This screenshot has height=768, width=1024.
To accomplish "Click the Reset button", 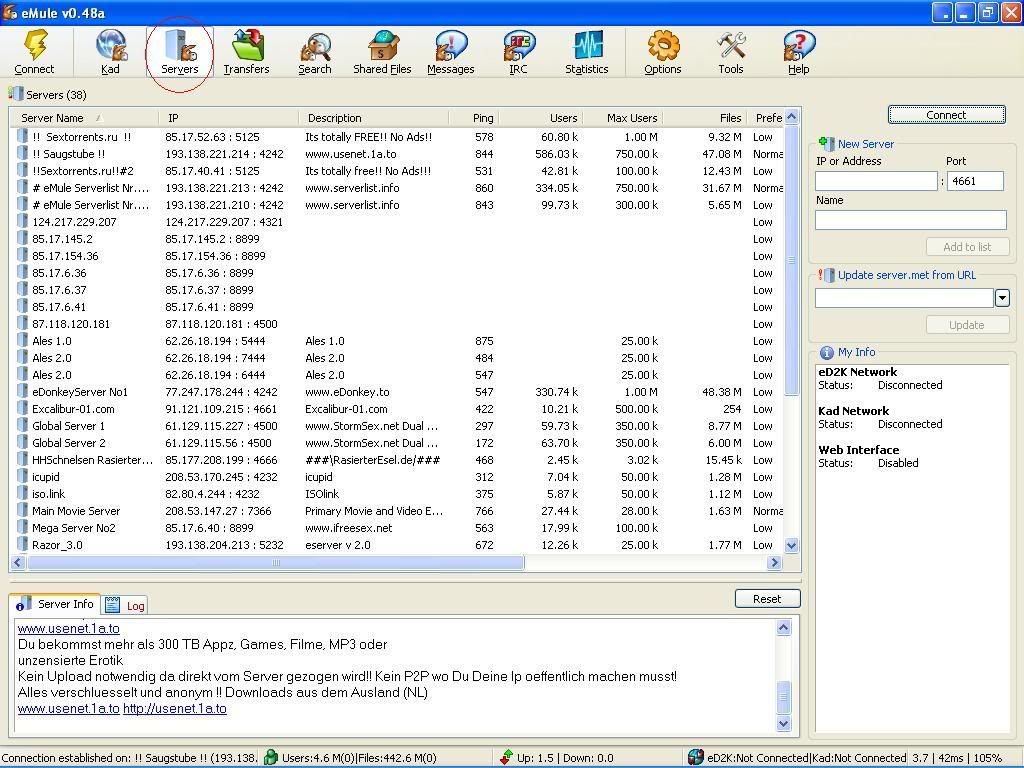I will tap(767, 598).
